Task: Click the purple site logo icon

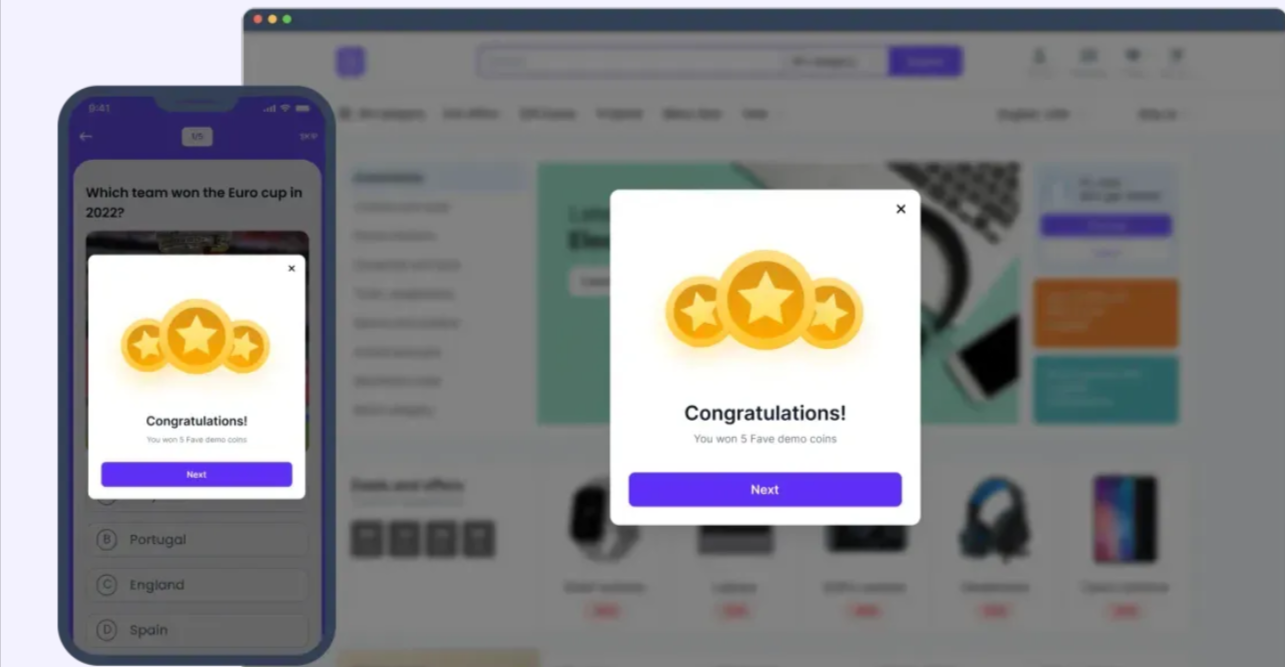Action: click(350, 62)
